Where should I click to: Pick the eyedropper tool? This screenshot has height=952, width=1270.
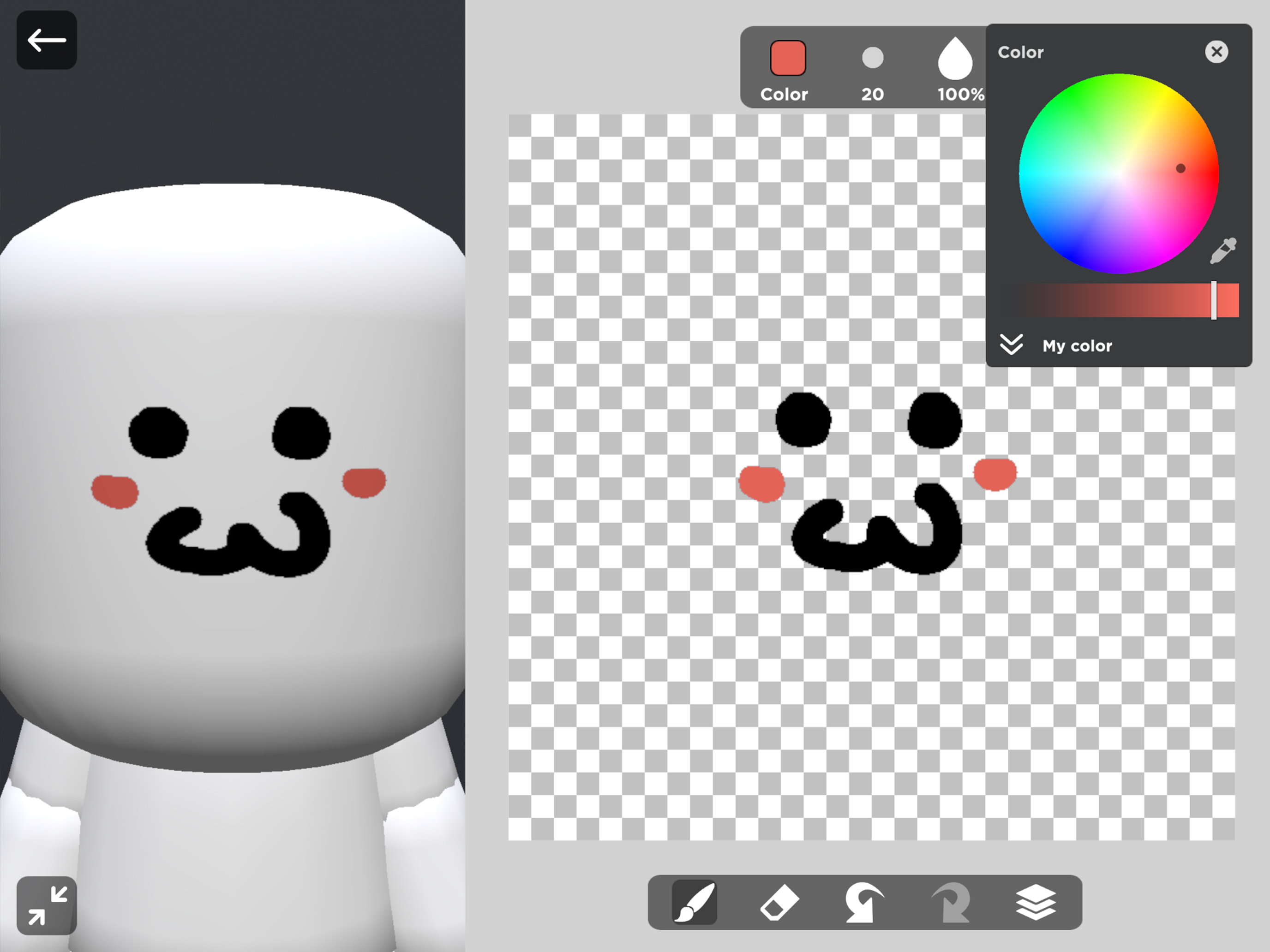[x=1223, y=251]
